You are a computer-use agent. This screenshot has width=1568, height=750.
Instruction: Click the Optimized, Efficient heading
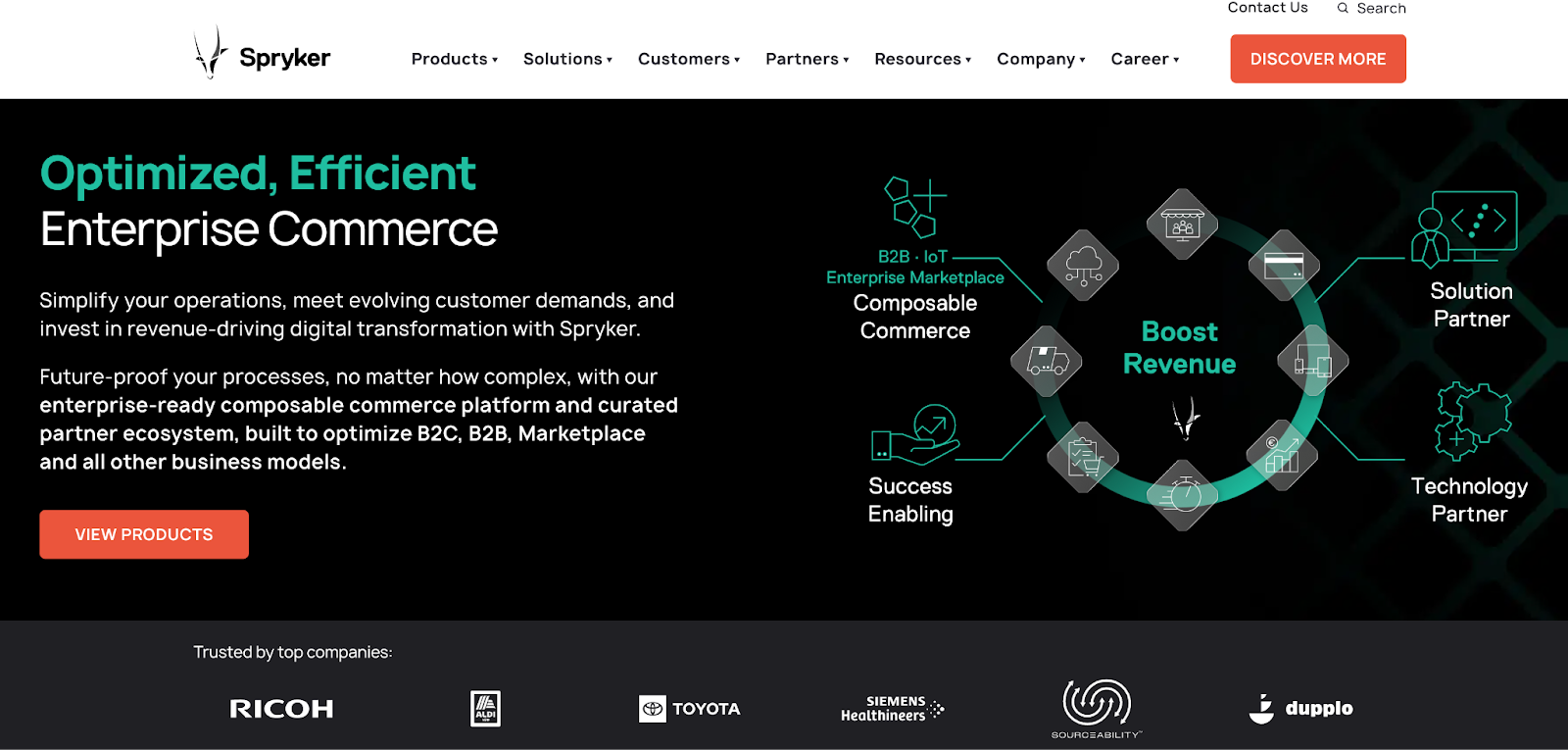(258, 174)
